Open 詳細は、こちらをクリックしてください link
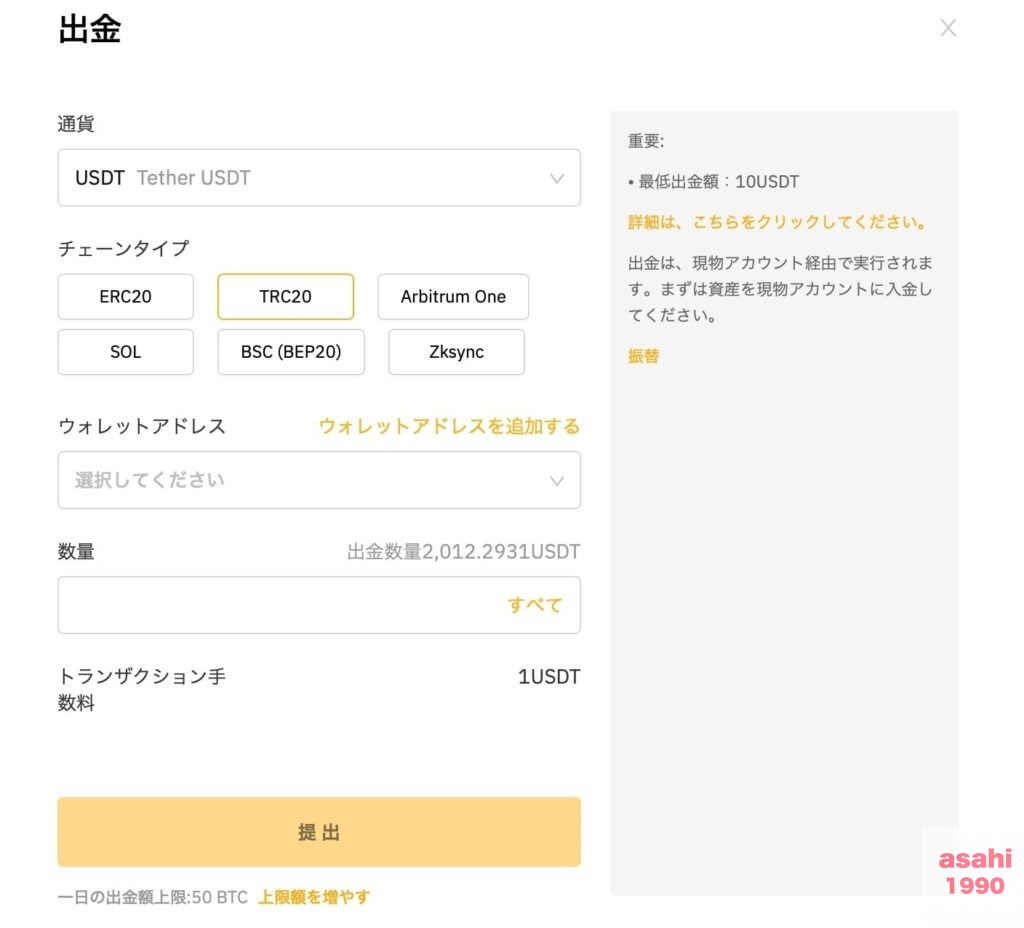1024x928 pixels. point(778,222)
